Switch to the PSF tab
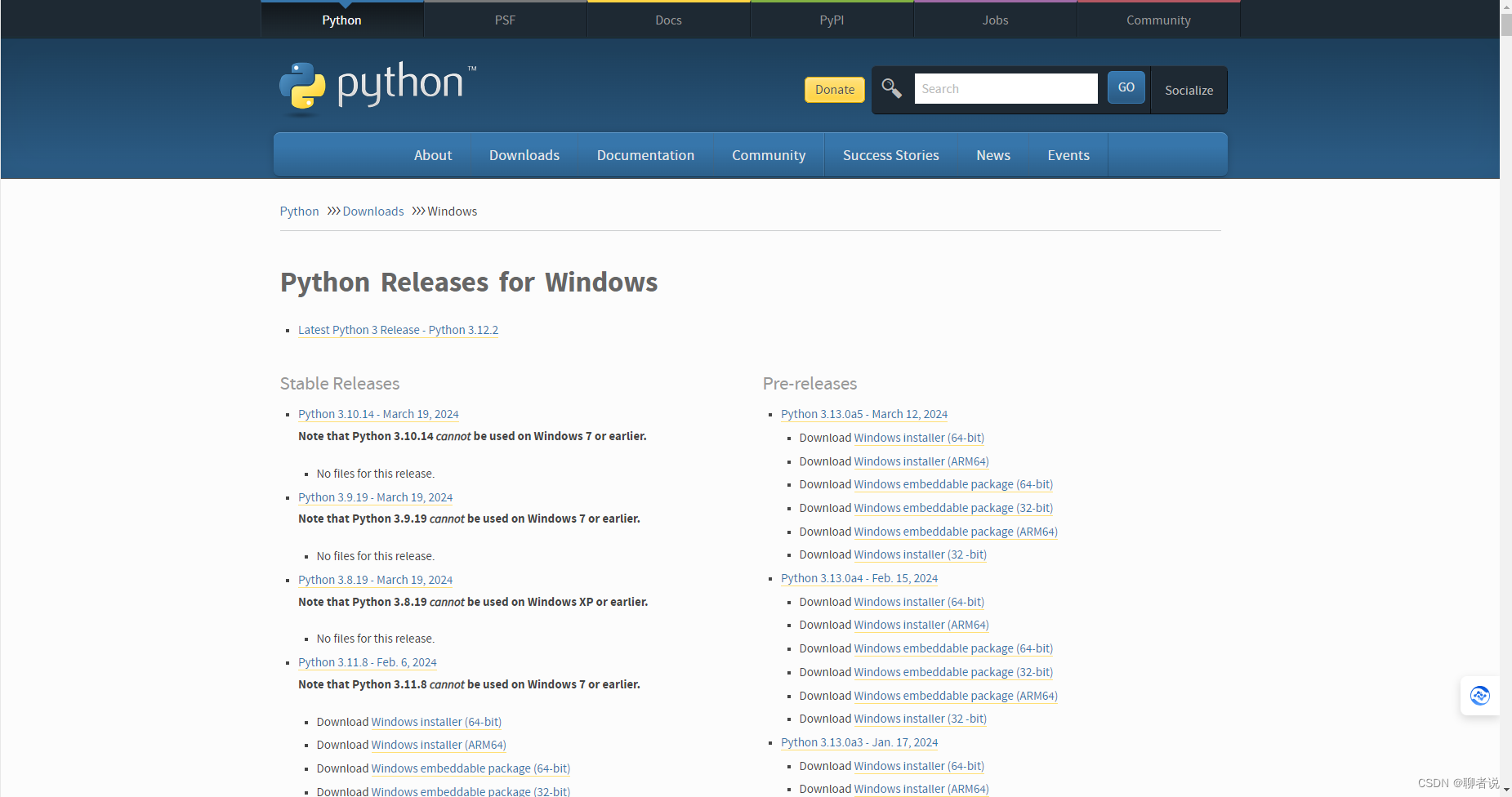Image resolution: width=1512 pixels, height=797 pixels. click(x=505, y=19)
